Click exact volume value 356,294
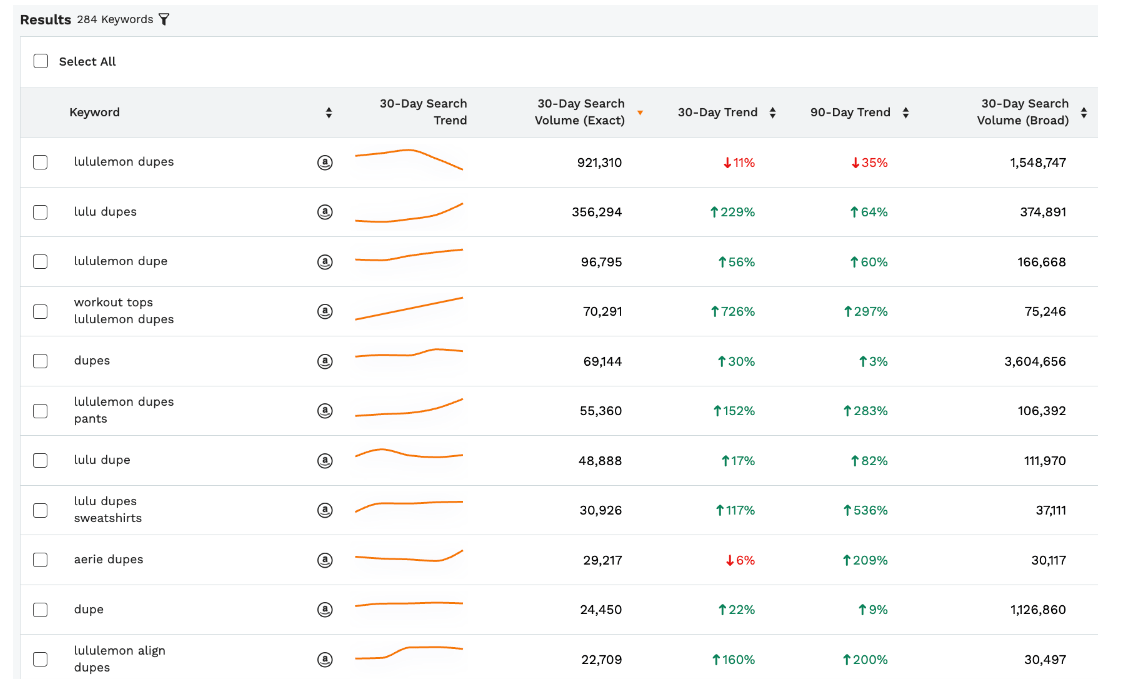 point(596,212)
